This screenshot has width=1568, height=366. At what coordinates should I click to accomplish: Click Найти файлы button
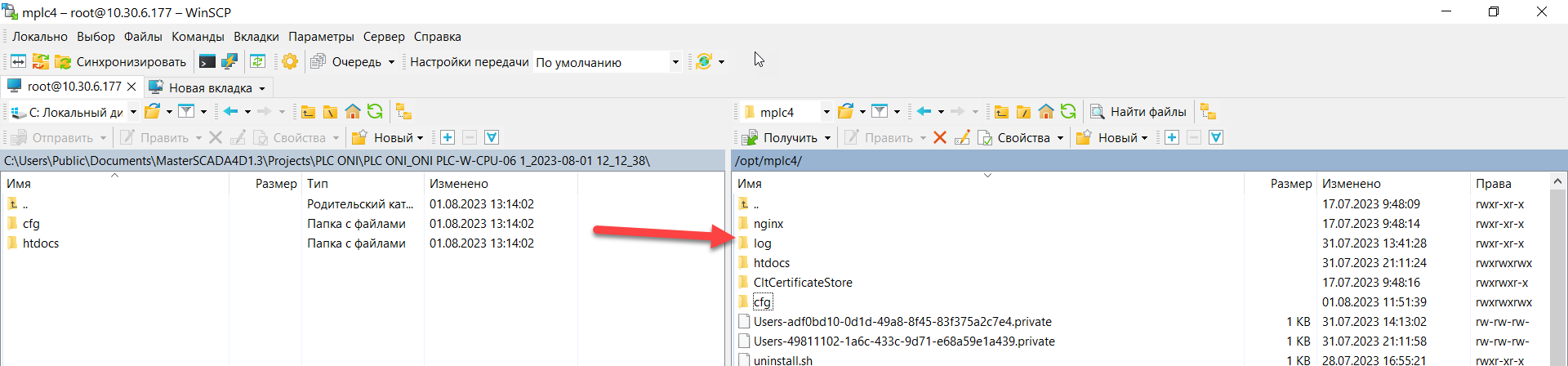click(x=1138, y=112)
